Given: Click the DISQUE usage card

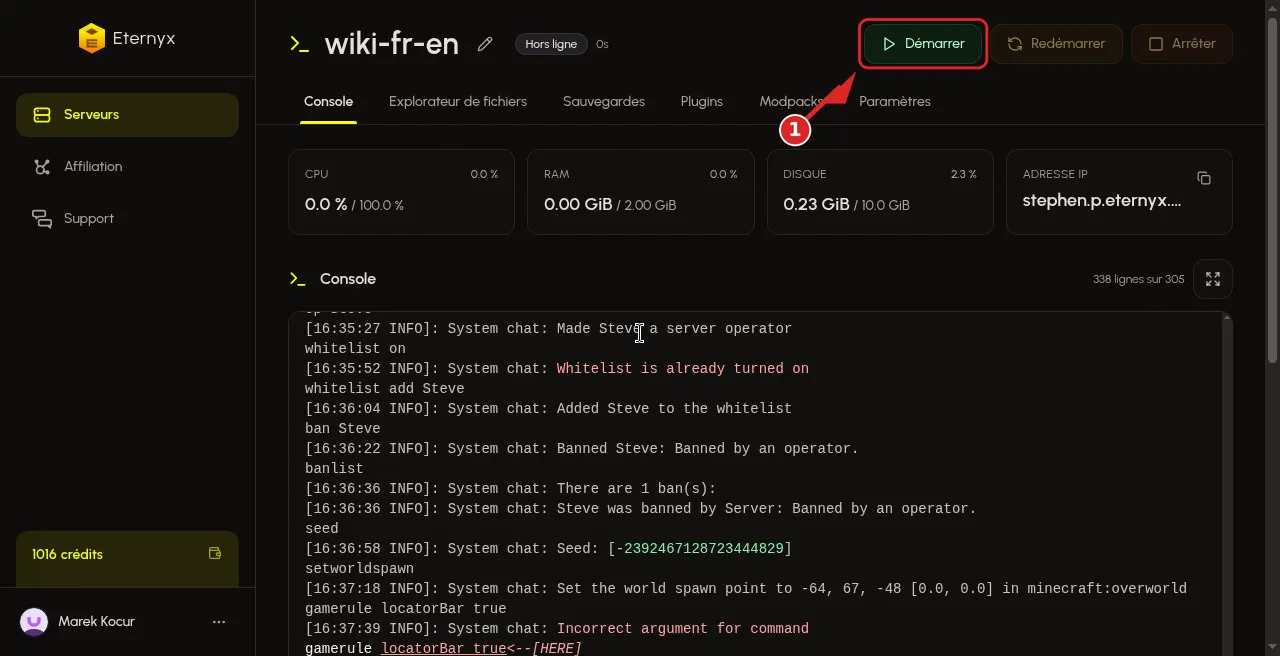Looking at the screenshot, I should (x=880, y=192).
